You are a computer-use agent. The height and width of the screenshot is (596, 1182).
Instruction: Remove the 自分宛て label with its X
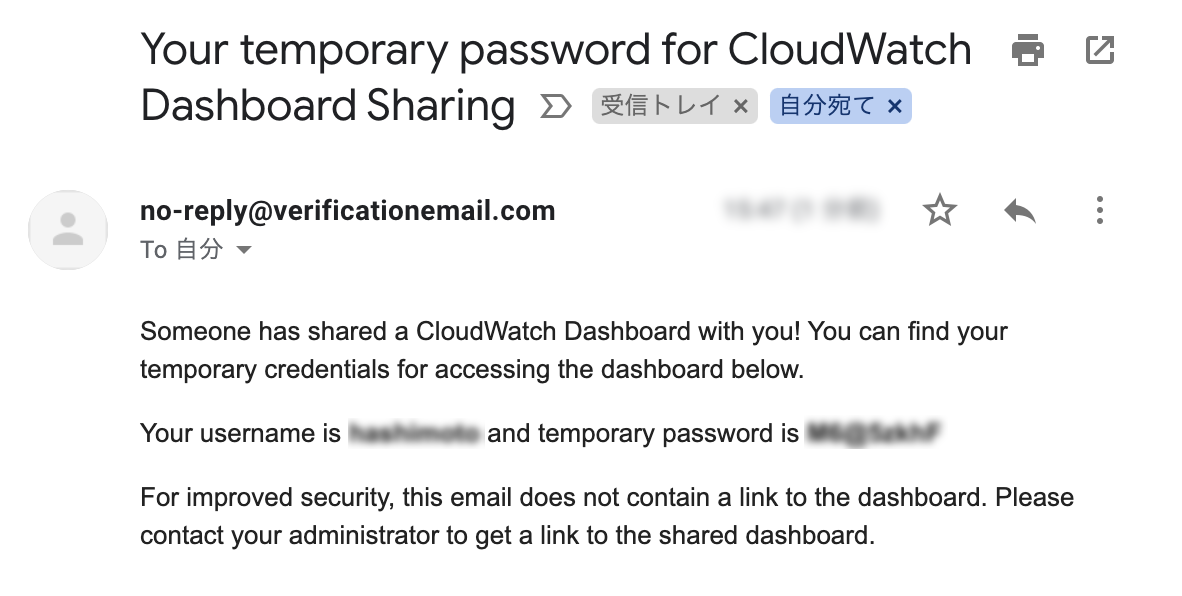click(895, 106)
